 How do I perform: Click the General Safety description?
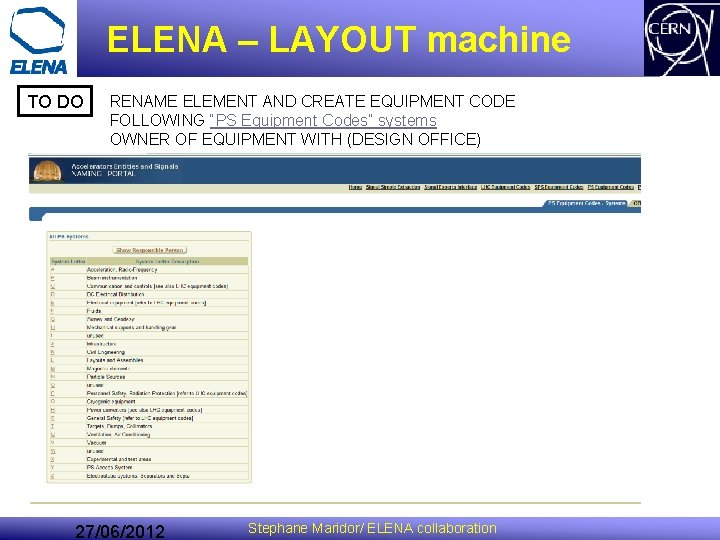pos(140,418)
